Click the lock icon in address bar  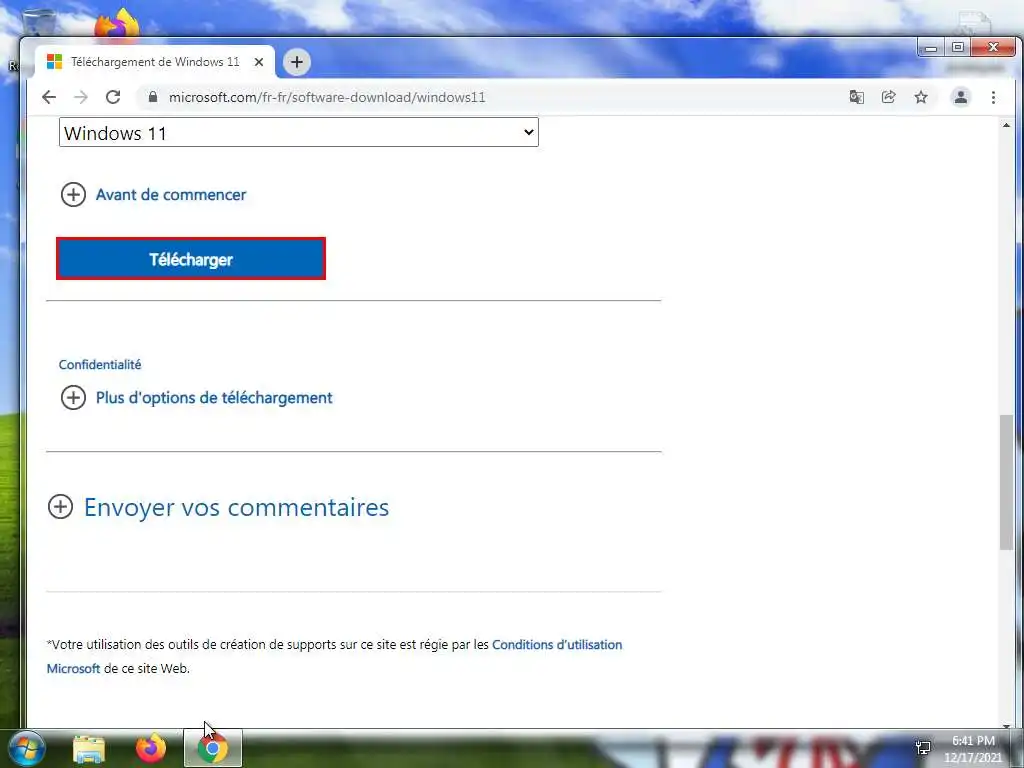click(153, 97)
